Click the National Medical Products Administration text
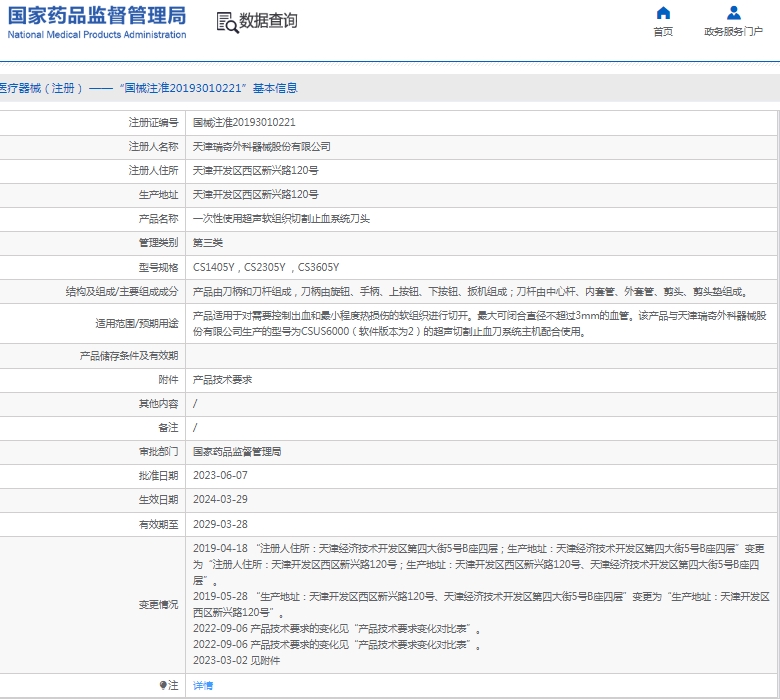This screenshot has width=780, height=700. [97, 35]
